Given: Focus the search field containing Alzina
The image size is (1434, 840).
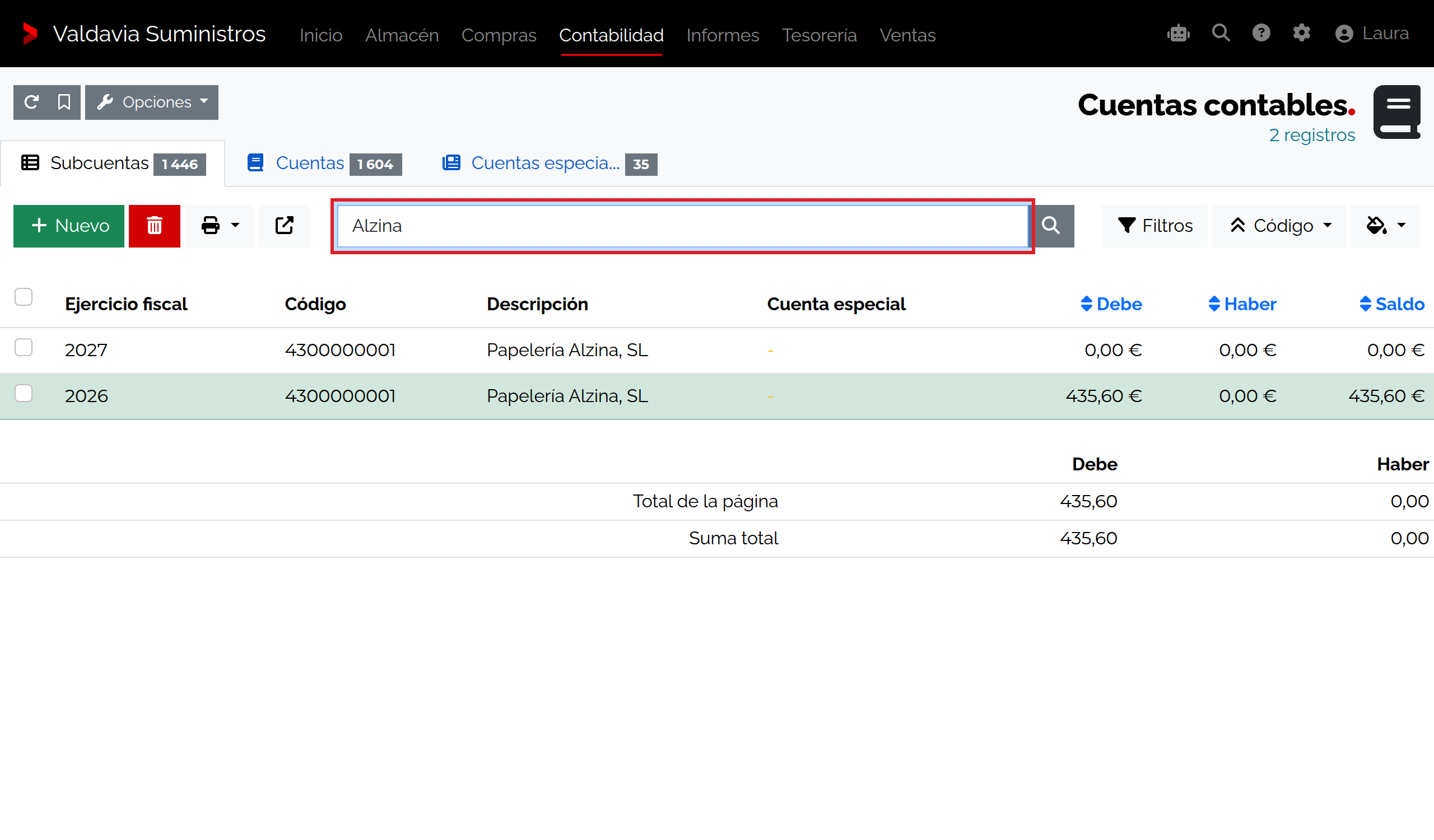Looking at the screenshot, I should pyautogui.click(x=682, y=226).
